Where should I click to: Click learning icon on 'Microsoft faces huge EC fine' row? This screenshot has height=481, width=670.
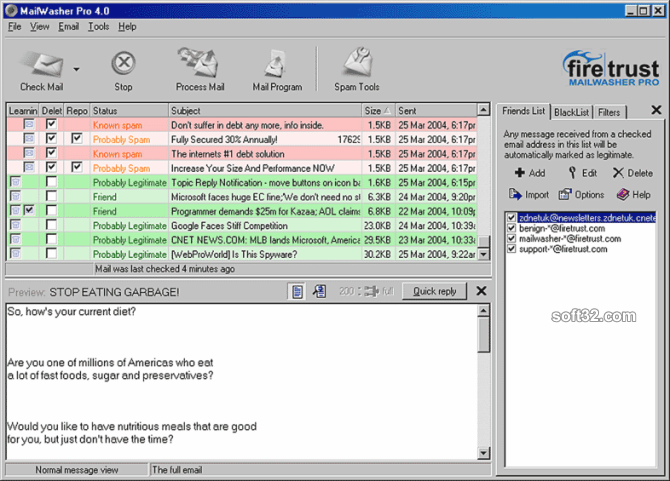pos(15,196)
